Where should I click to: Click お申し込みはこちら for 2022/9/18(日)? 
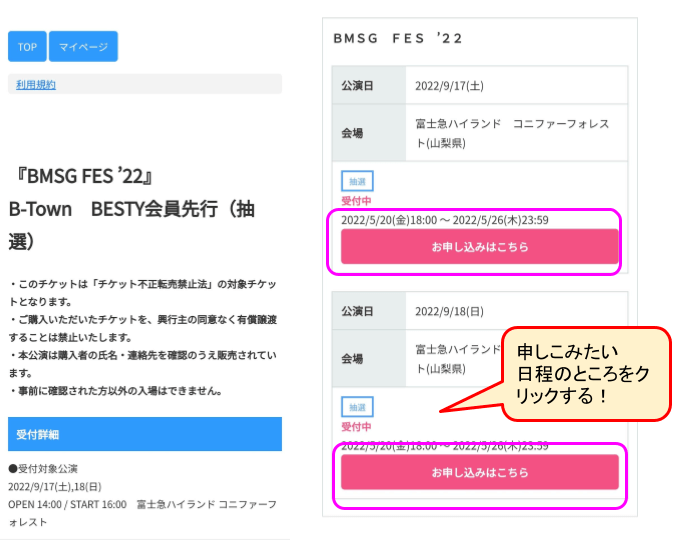click(x=480, y=472)
